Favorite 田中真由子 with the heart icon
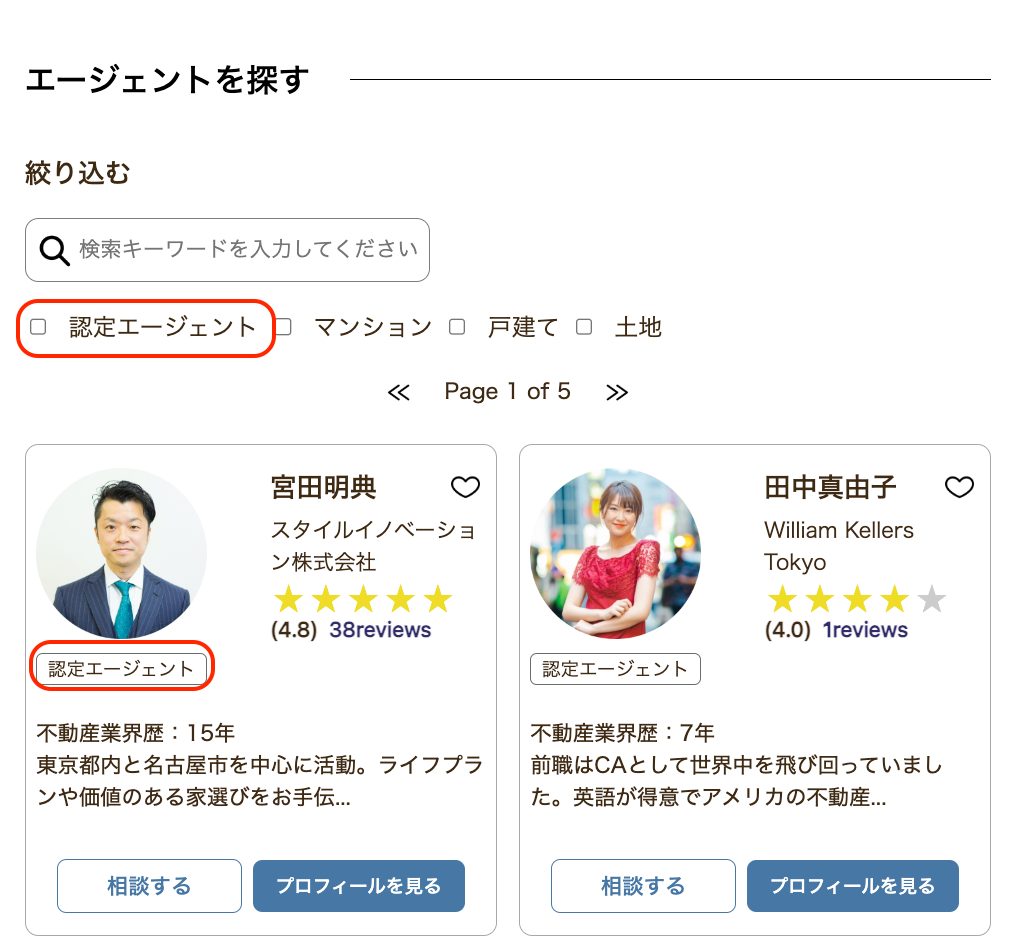This screenshot has width=1016, height=943. (x=959, y=487)
